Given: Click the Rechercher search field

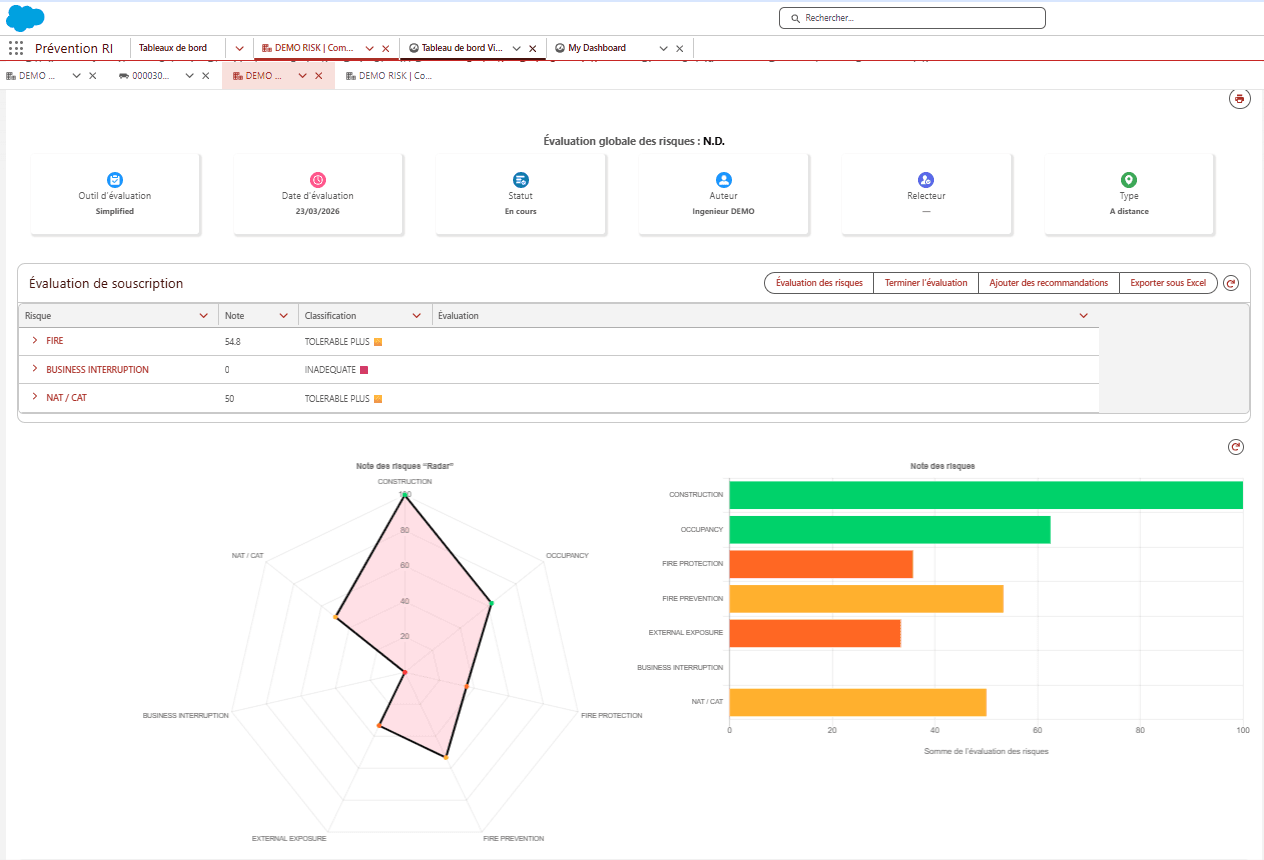Looking at the screenshot, I should pyautogui.click(x=912, y=18).
